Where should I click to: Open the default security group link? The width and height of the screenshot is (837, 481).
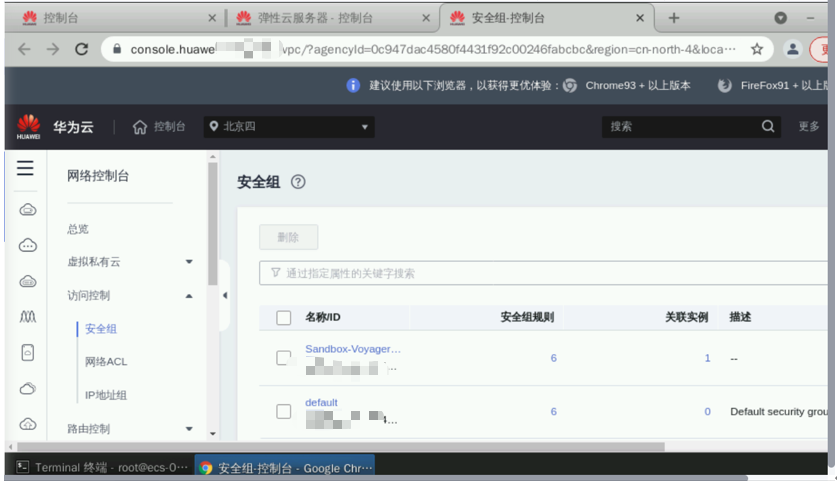[321, 402]
